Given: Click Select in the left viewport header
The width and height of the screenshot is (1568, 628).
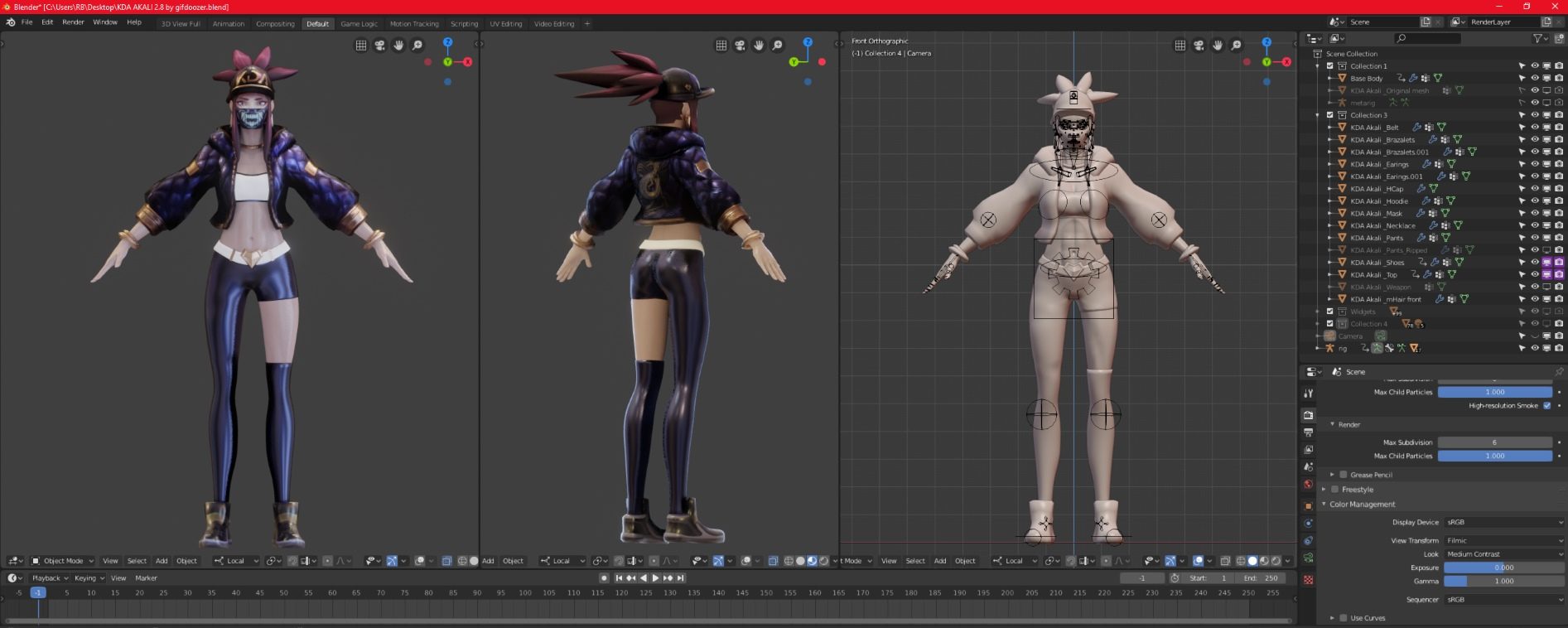Looking at the screenshot, I should coord(137,561).
